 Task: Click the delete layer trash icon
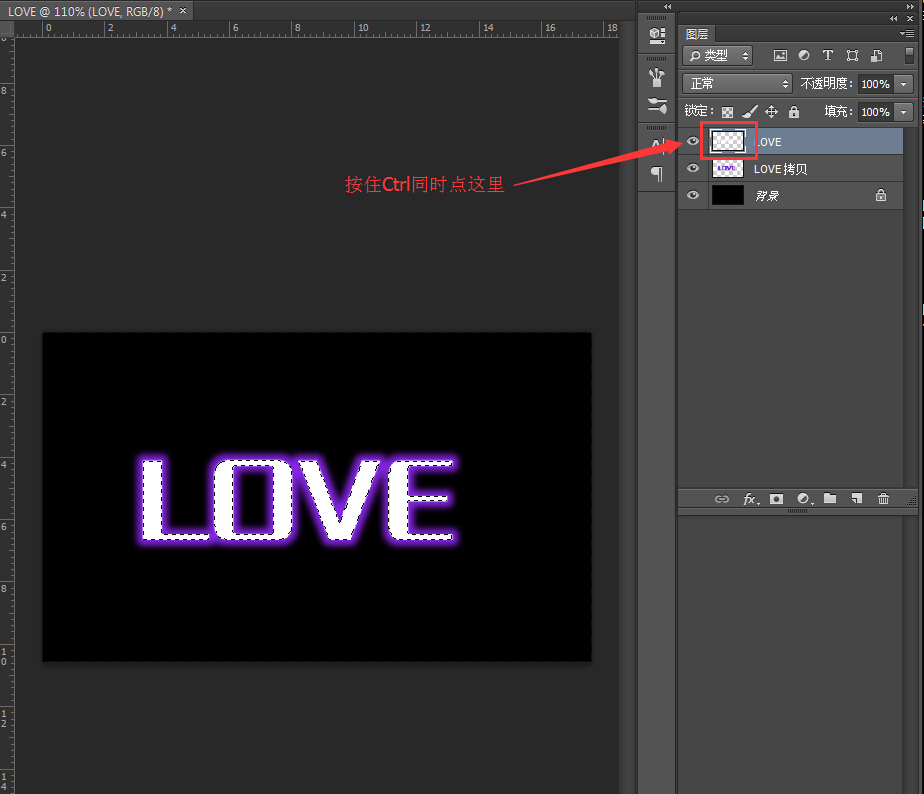(883, 499)
